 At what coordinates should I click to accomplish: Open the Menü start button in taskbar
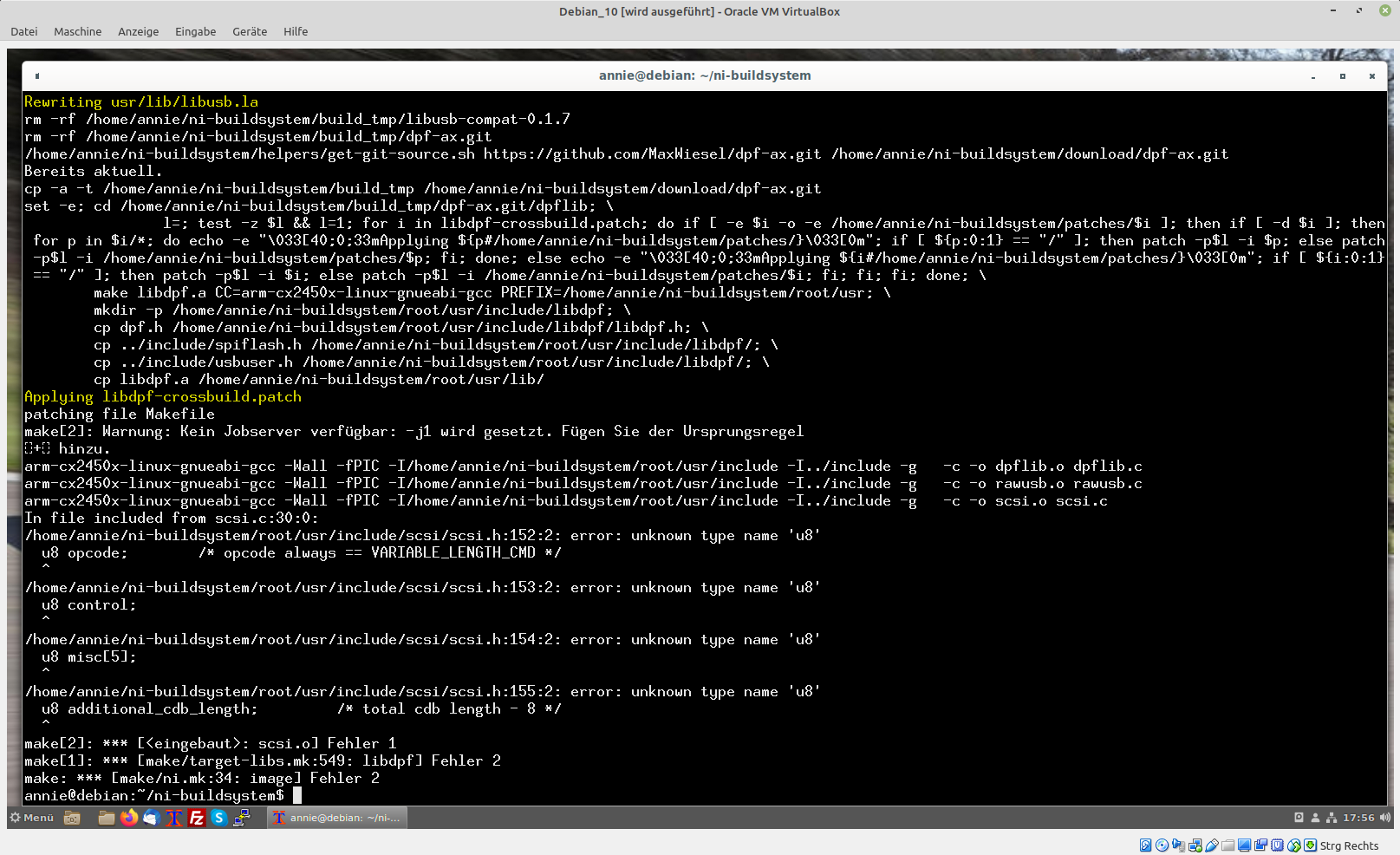pyautogui.click(x=31, y=818)
